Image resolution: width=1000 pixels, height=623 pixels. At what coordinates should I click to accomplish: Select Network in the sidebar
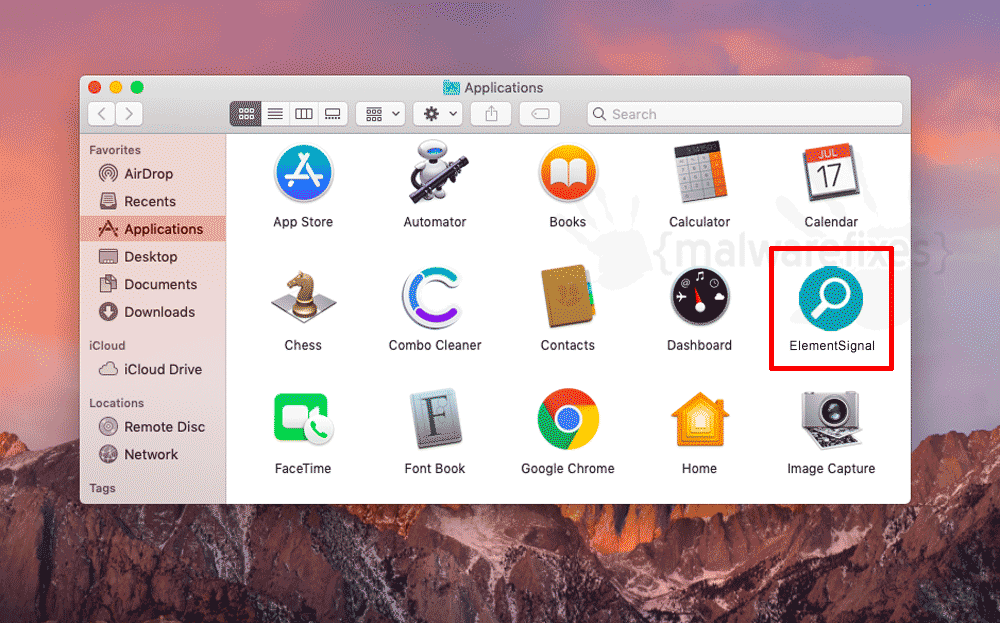point(153,455)
